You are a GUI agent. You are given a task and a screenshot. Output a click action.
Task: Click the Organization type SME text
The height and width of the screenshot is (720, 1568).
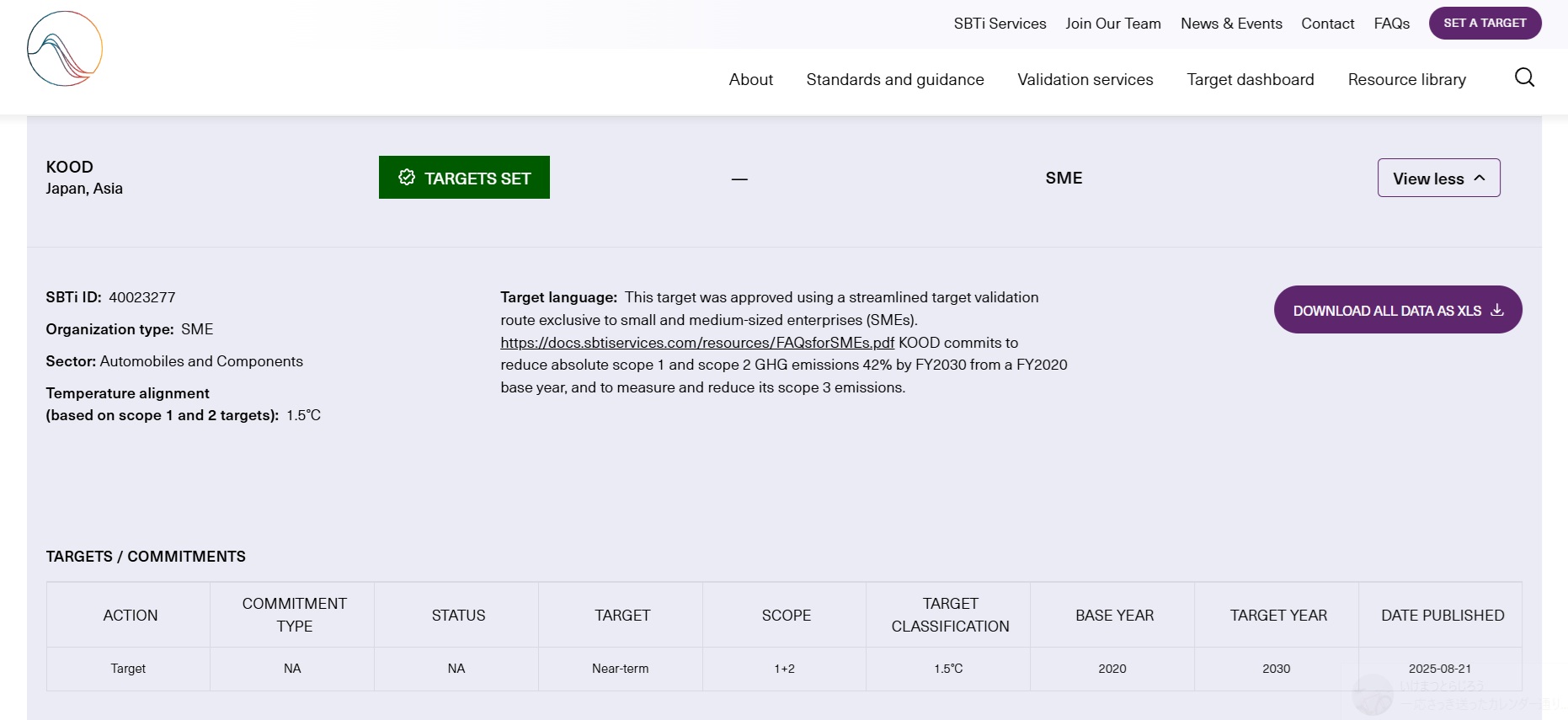[x=130, y=329]
